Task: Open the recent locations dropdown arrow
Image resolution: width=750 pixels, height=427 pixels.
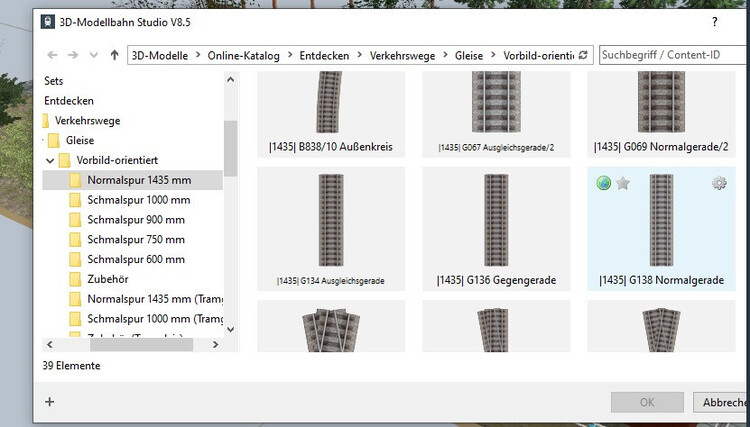Action: (94, 55)
